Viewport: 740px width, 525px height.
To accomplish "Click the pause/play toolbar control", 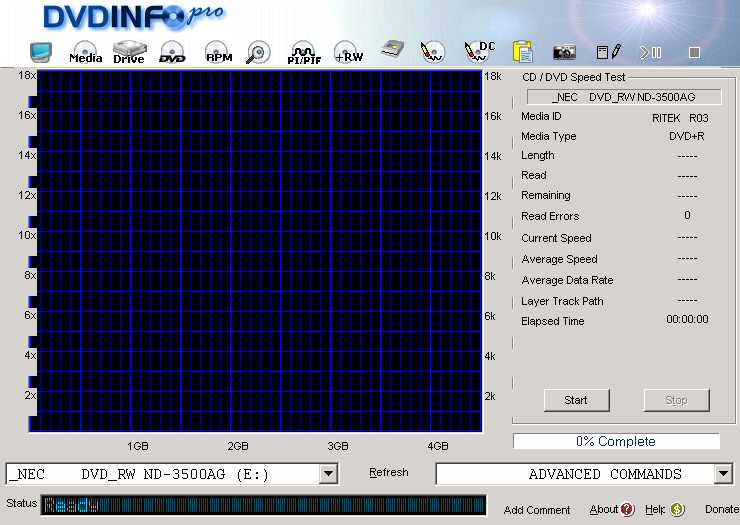I will [651, 52].
